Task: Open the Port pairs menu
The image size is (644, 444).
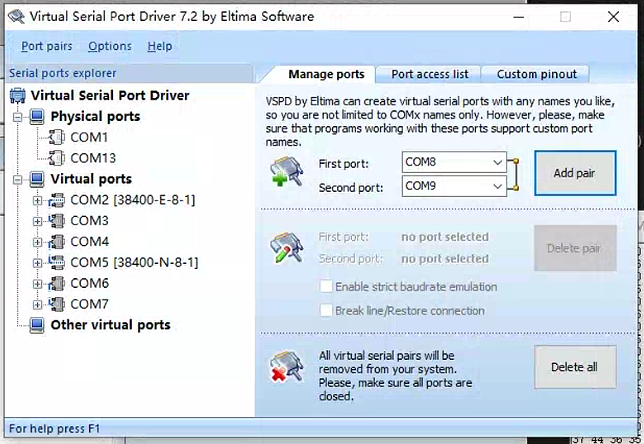Action: tap(47, 46)
